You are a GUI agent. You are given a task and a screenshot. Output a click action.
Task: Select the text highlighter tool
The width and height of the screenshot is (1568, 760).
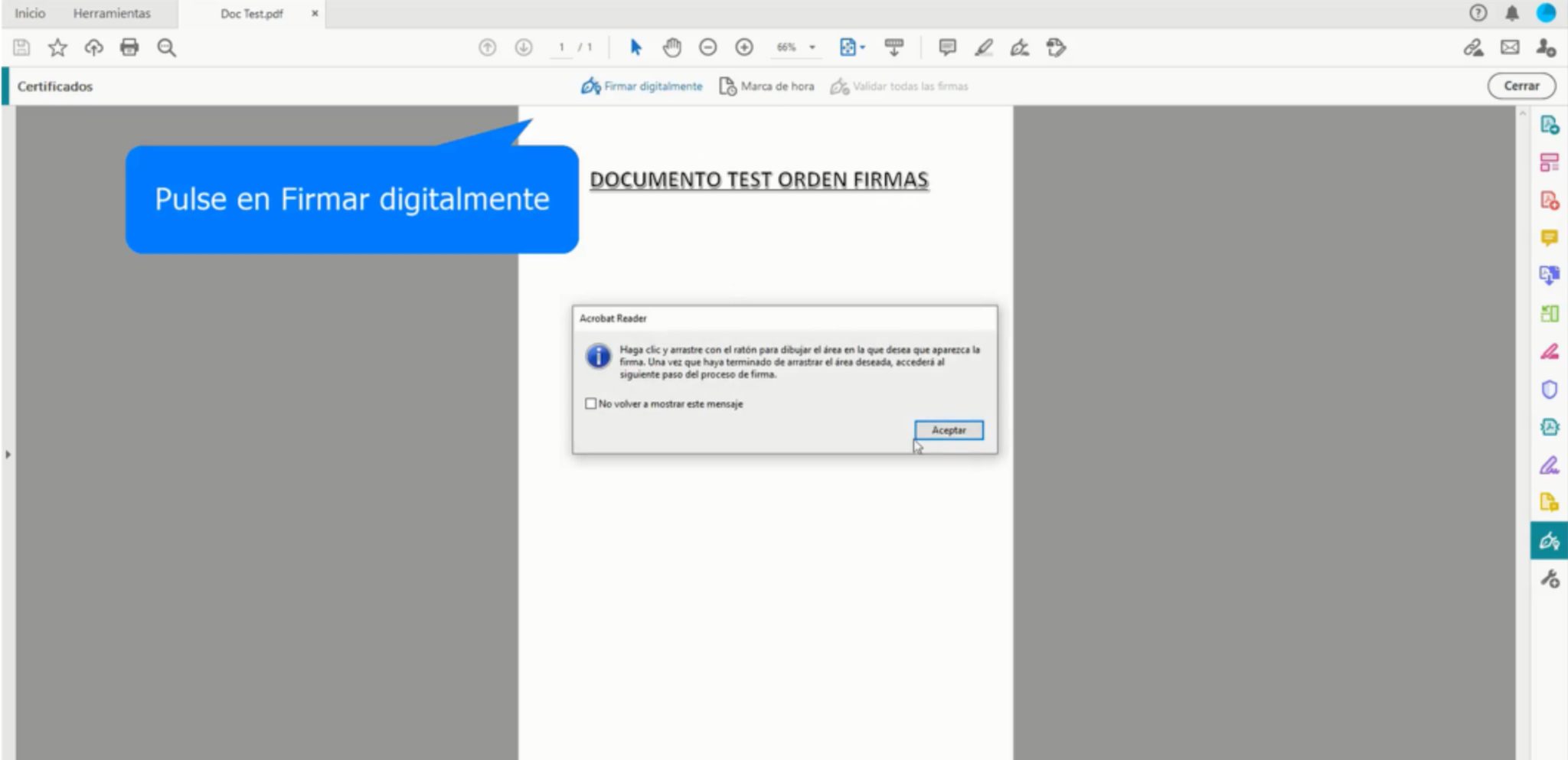click(985, 47)
